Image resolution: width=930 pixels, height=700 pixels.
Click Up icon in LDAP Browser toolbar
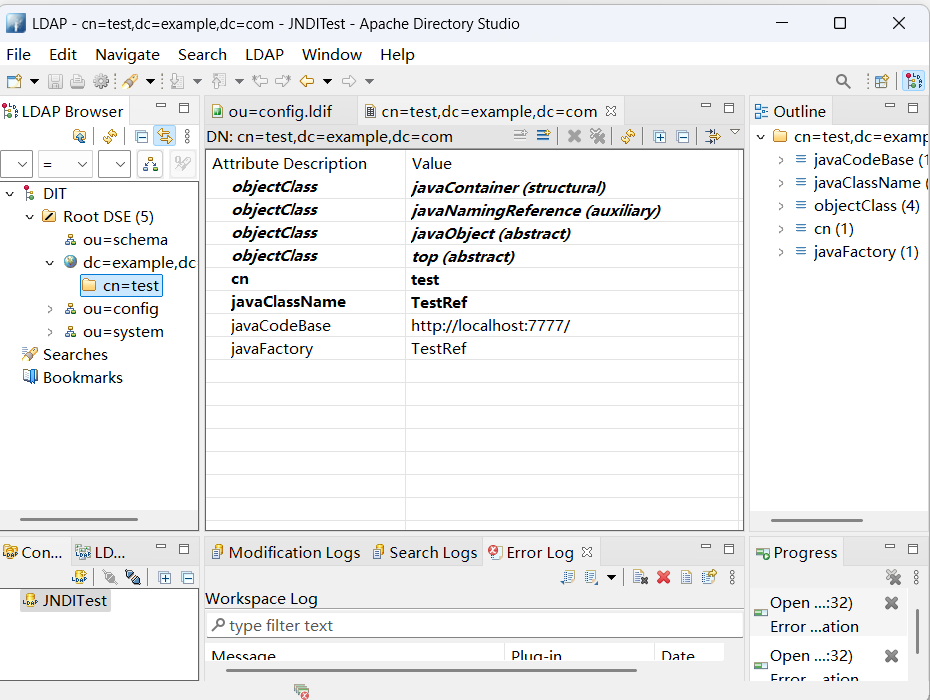point(79,136)
